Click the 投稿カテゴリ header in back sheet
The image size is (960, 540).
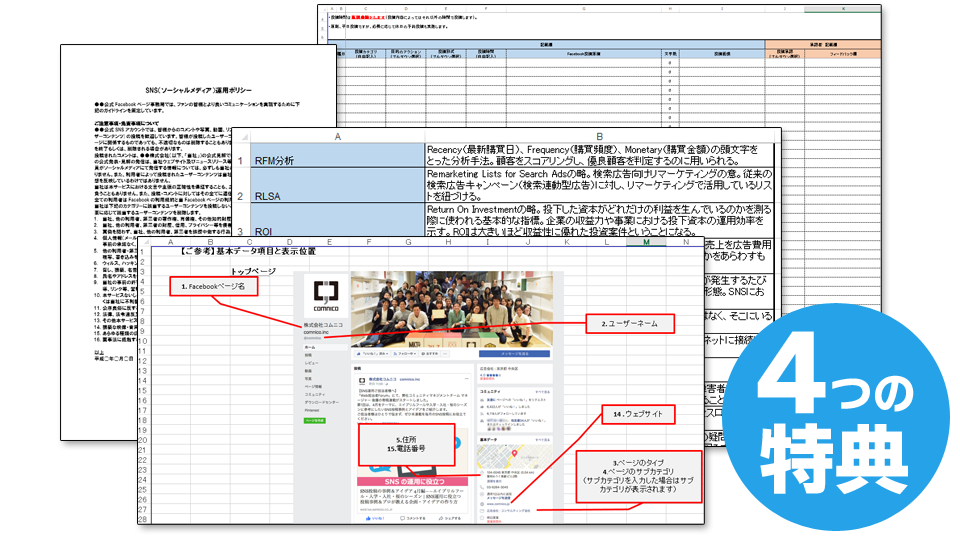(366, 54)
